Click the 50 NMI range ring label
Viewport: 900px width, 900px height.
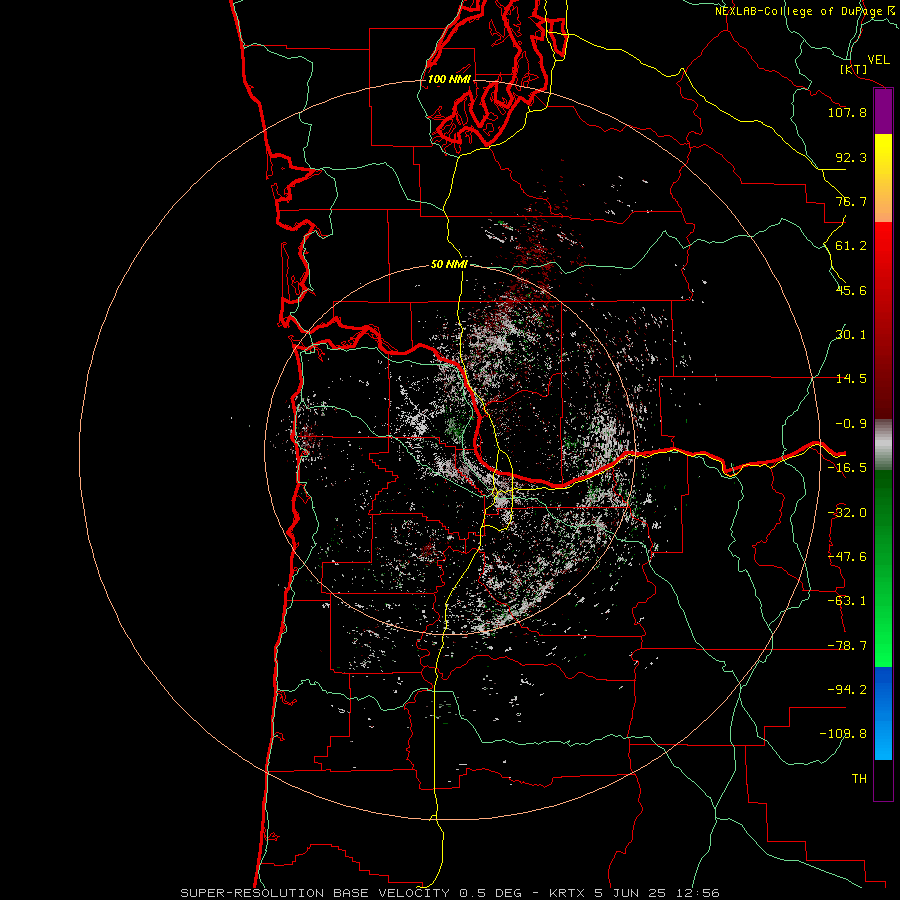449,264
